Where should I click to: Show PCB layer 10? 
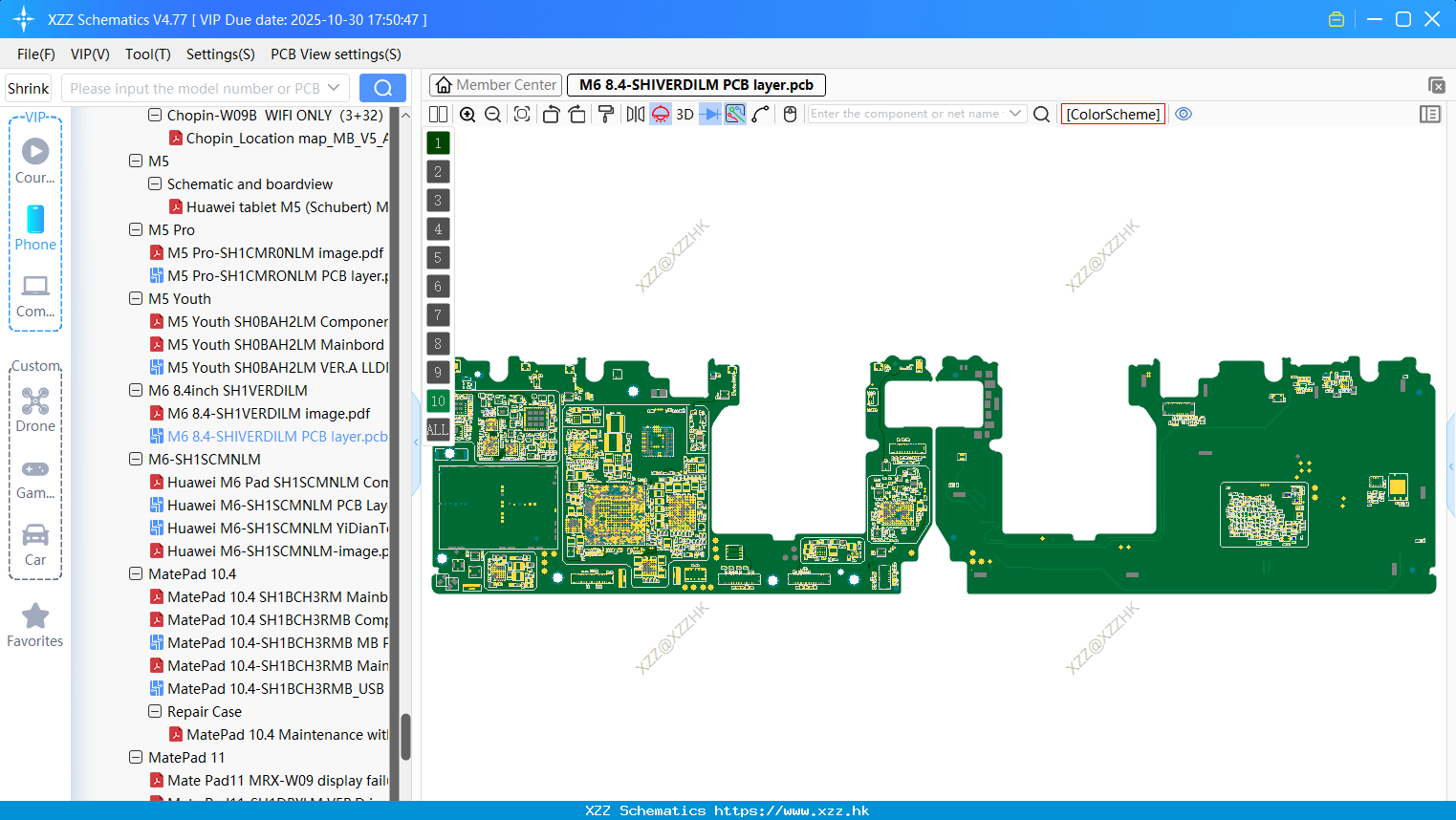point(438,400)
